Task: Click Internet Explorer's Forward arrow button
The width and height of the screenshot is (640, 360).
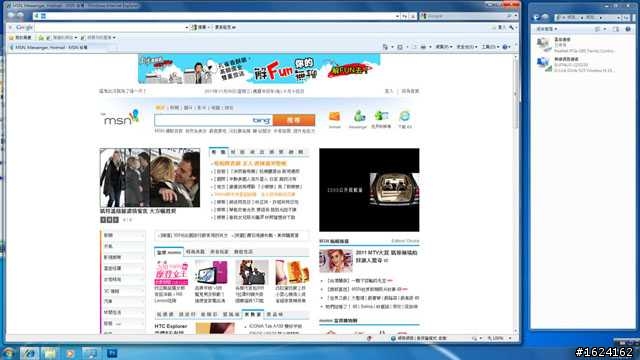Action: (20, 16)
